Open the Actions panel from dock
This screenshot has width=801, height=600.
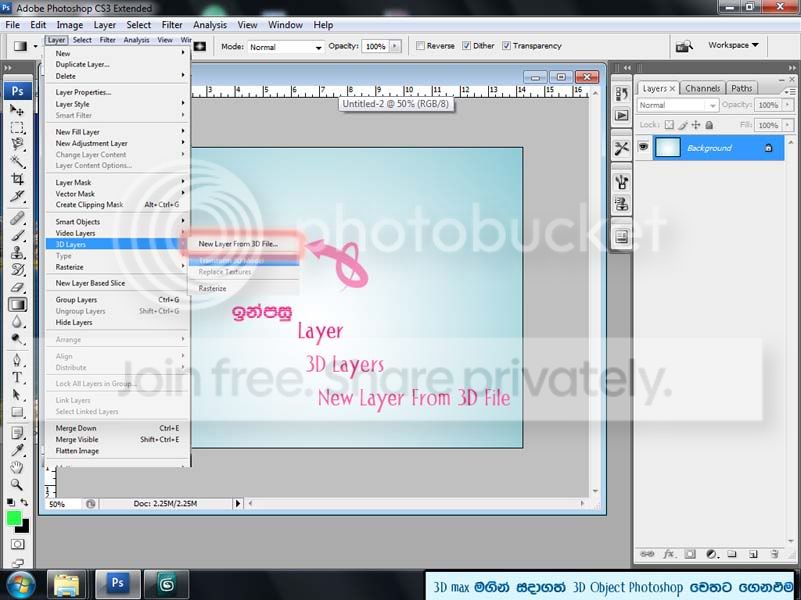(x=622, y=115)
